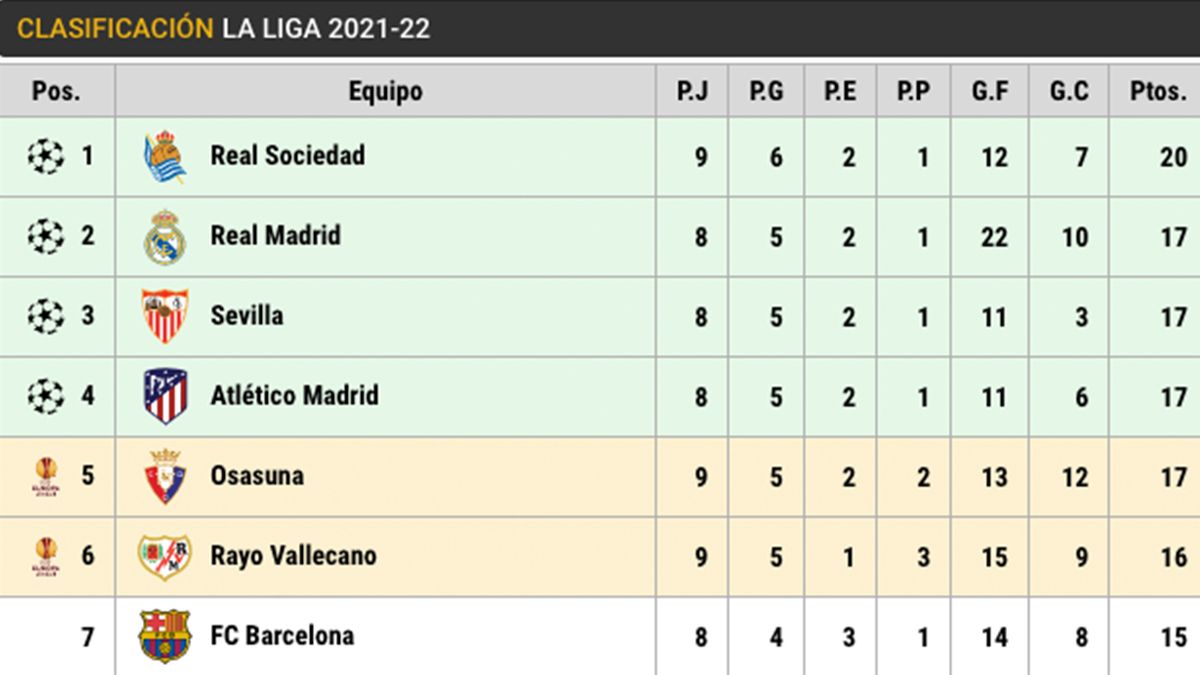This screenshot has height=675, width=1200.
Task: Click Champions League icon beside position 1
Action: tap(45, 157)
